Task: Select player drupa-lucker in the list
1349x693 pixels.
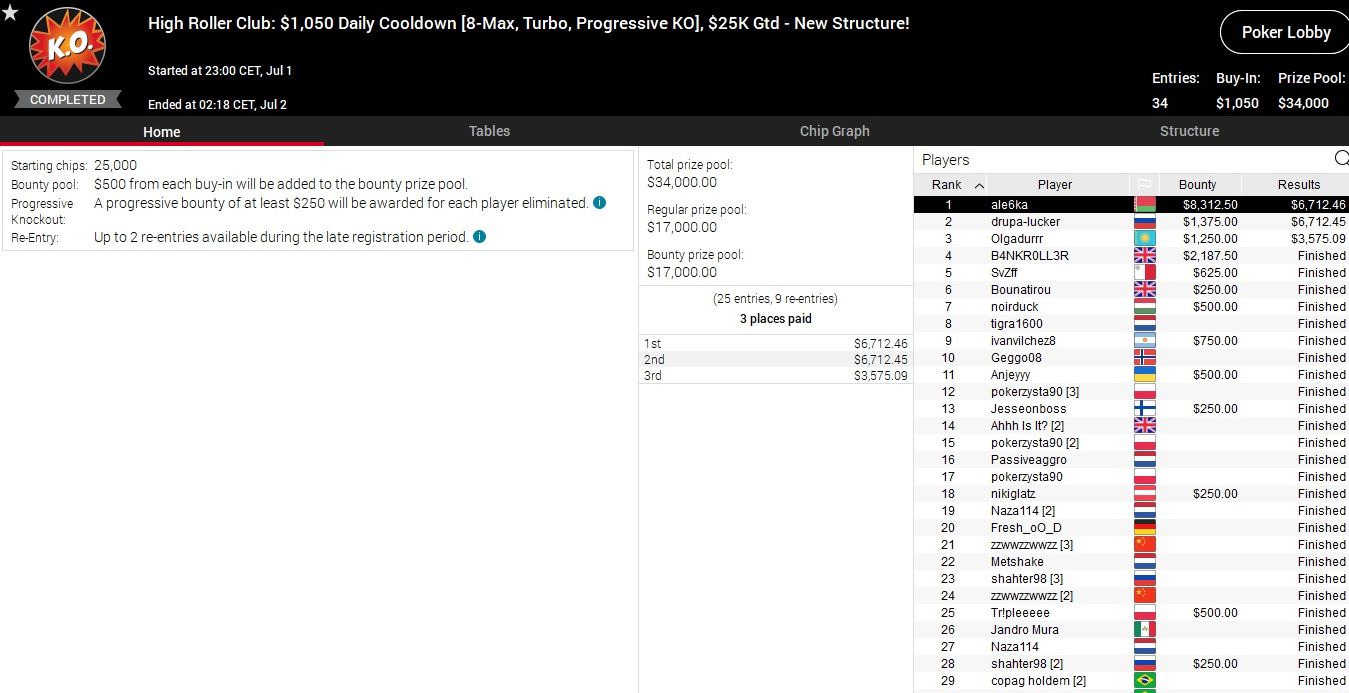Action: click(x=1025, y=222)
